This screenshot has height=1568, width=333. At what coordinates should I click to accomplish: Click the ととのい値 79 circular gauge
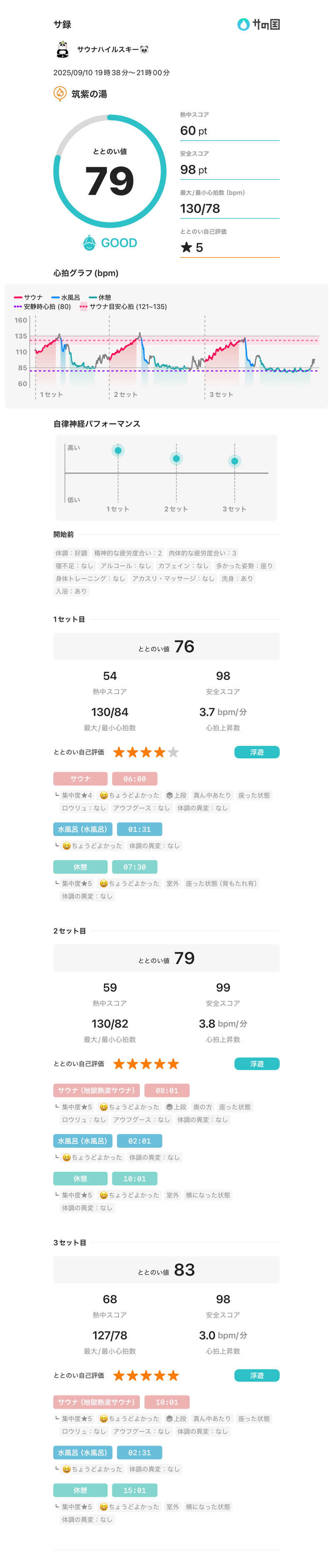(109, 172)
